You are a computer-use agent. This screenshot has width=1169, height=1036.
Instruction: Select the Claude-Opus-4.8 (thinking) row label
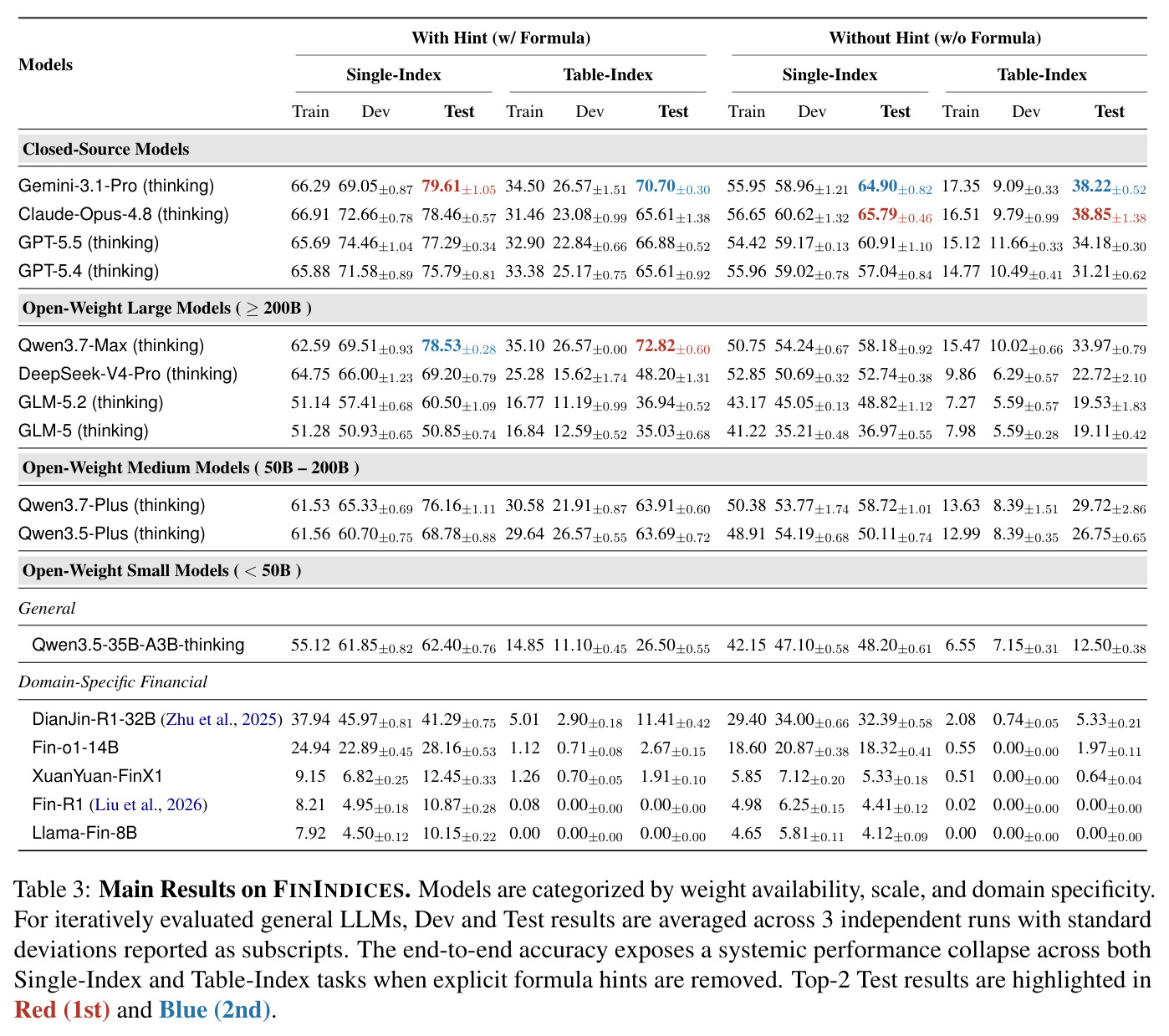coord(124,214)
